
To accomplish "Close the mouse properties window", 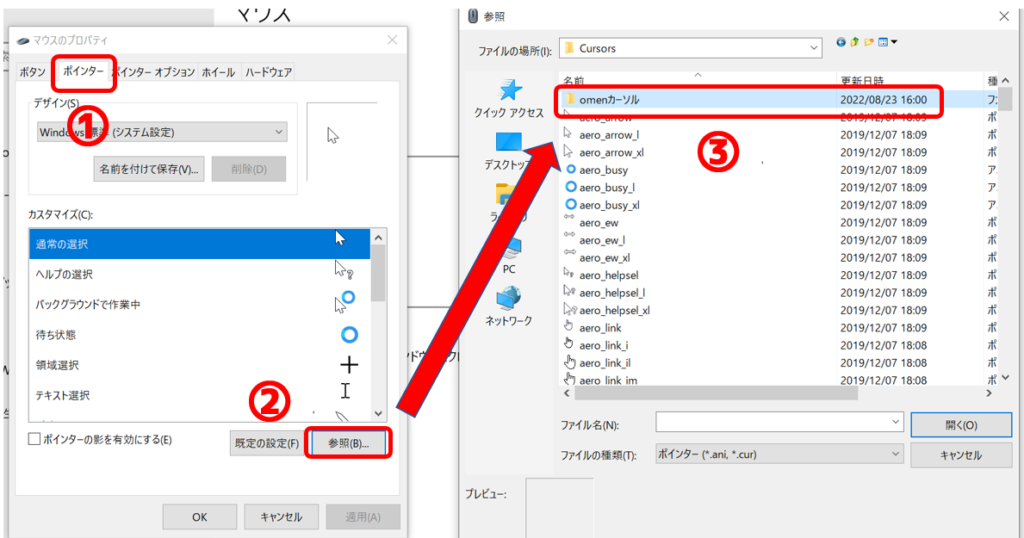I will [x=392, y=40].
